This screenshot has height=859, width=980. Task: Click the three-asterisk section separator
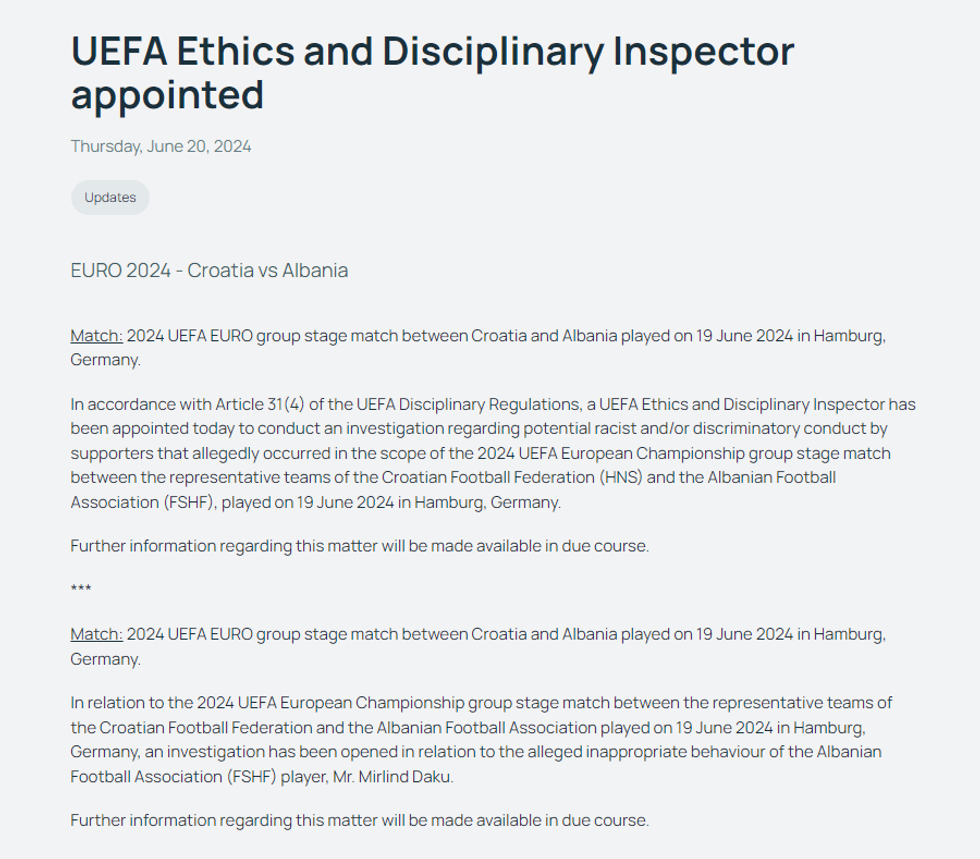point(81,590)
